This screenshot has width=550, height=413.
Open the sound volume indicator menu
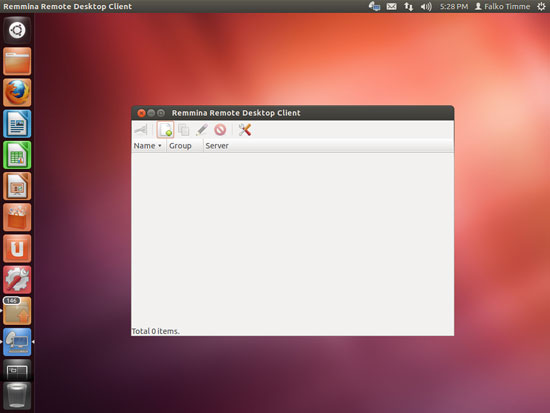426,6
